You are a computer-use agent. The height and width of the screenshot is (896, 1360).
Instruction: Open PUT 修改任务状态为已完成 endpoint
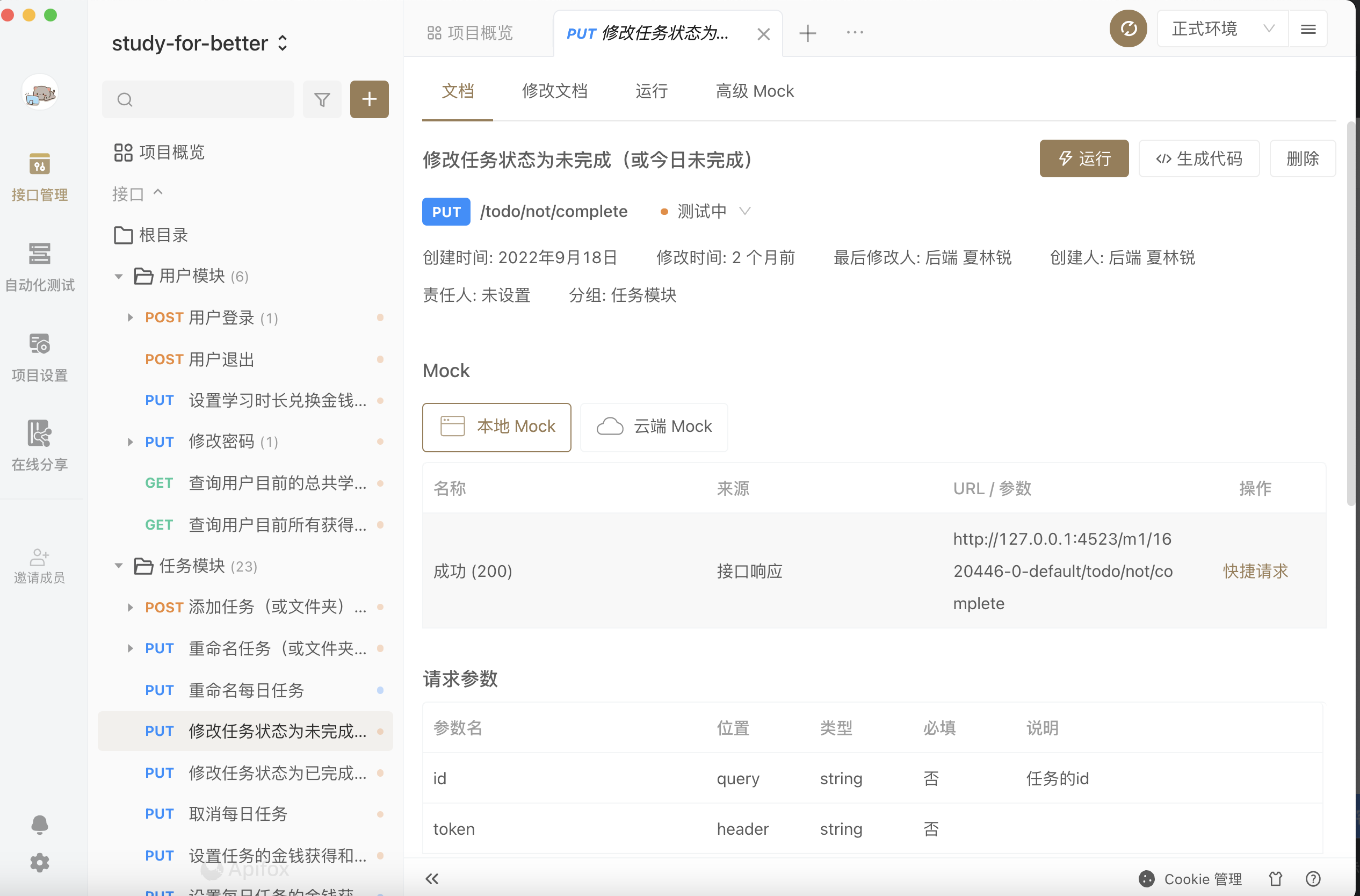coord(245,772)
